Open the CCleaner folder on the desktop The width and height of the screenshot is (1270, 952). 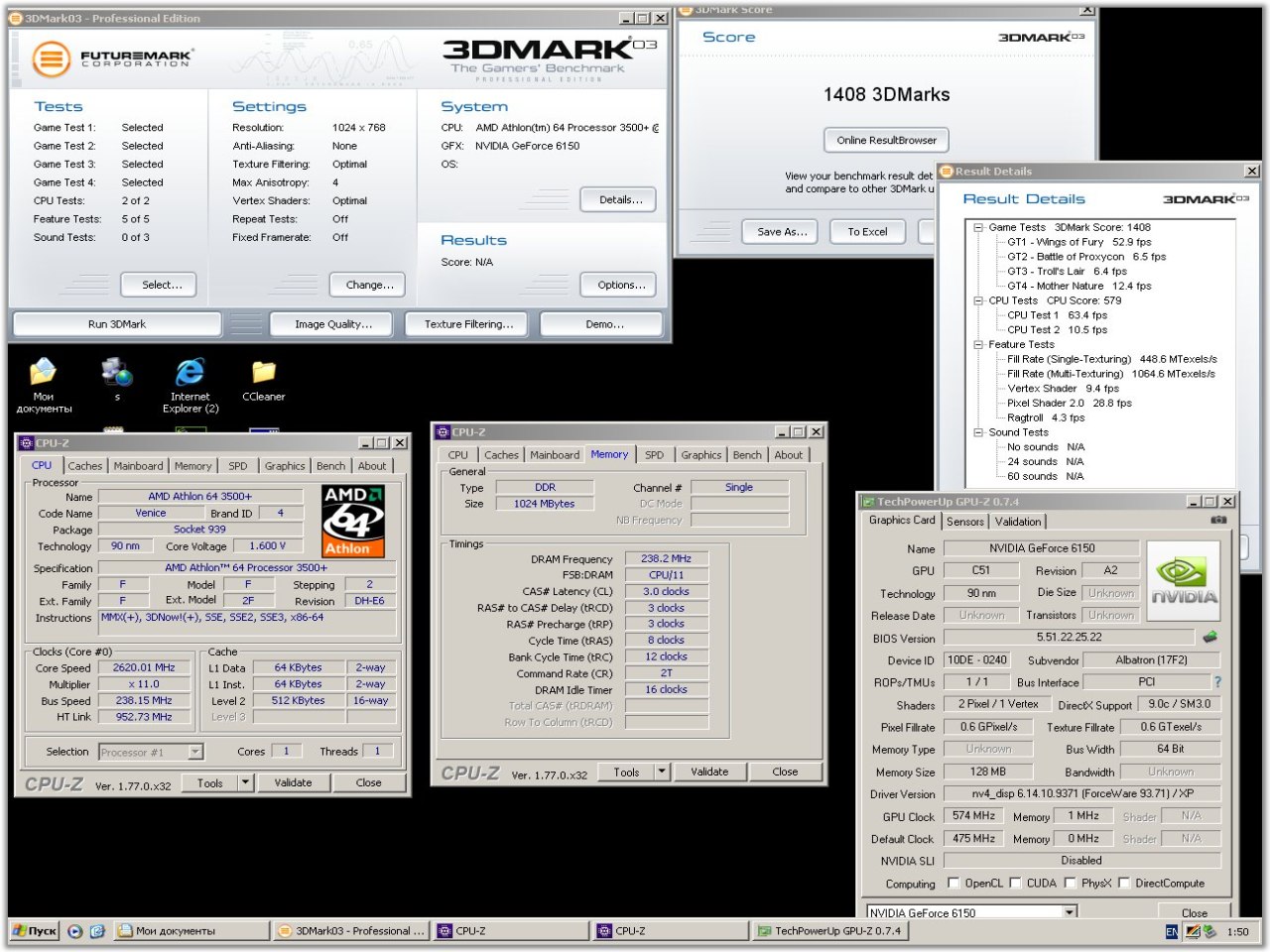[264, 380]
